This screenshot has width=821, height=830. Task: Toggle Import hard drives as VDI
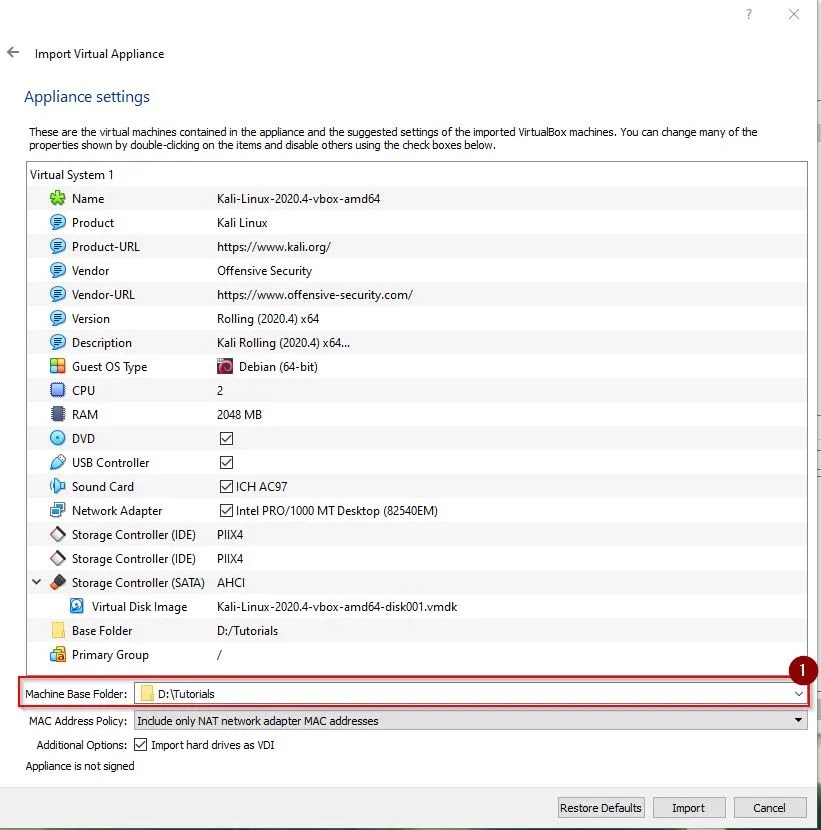(x=140, y=745)
